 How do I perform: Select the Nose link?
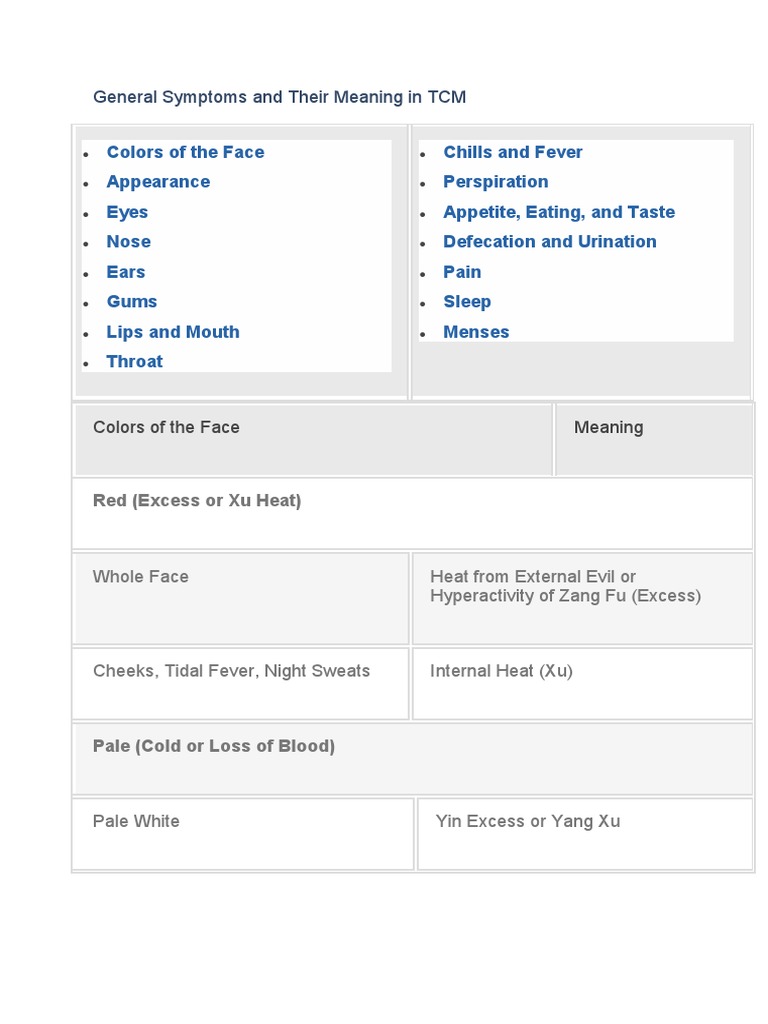point(128,242)
